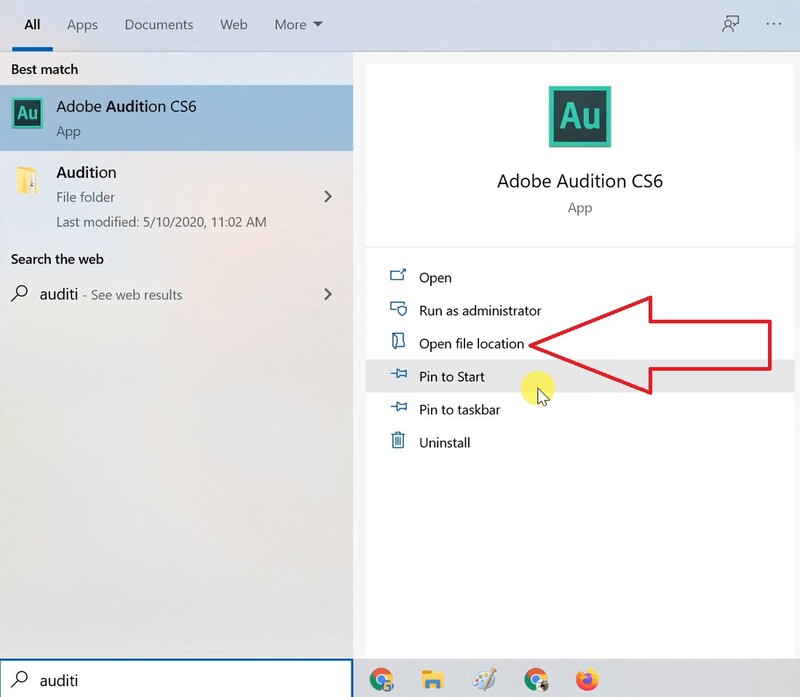The image size is (800, 697).
Task: Pin Adobe Audition CS6 to taskbar
Action: tap(457, 409)
